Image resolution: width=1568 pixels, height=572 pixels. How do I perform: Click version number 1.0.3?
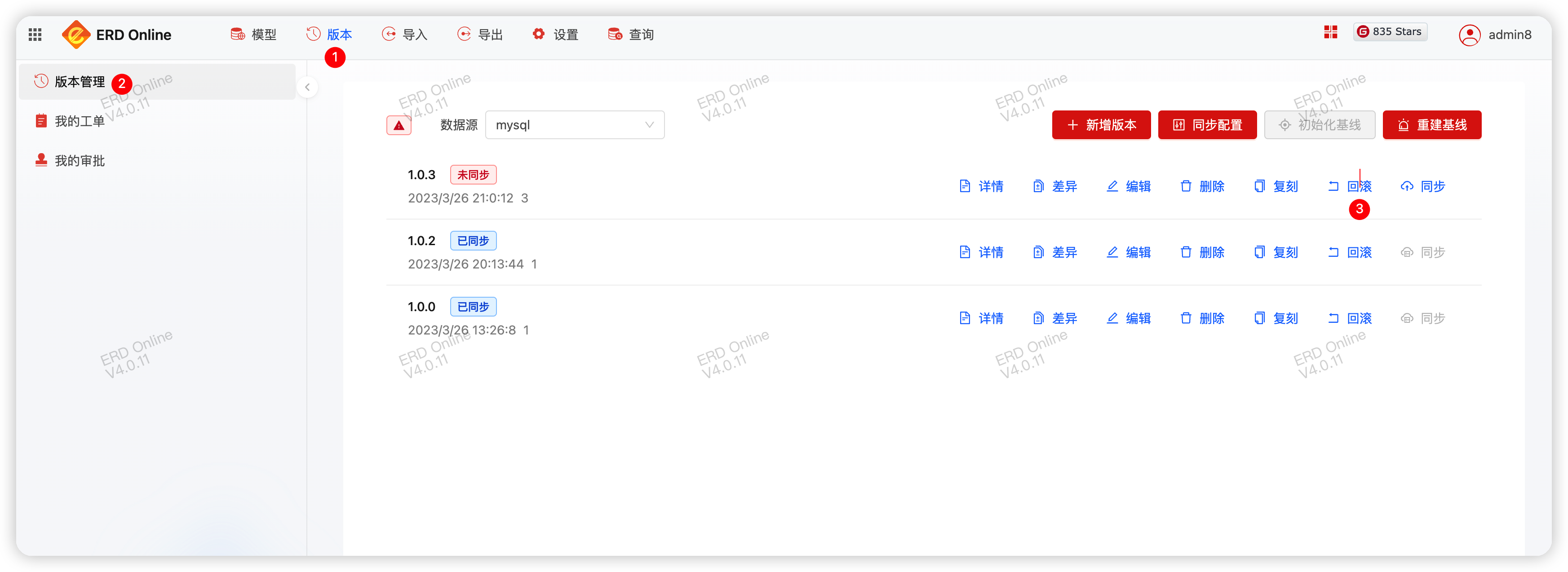(421, 175)
